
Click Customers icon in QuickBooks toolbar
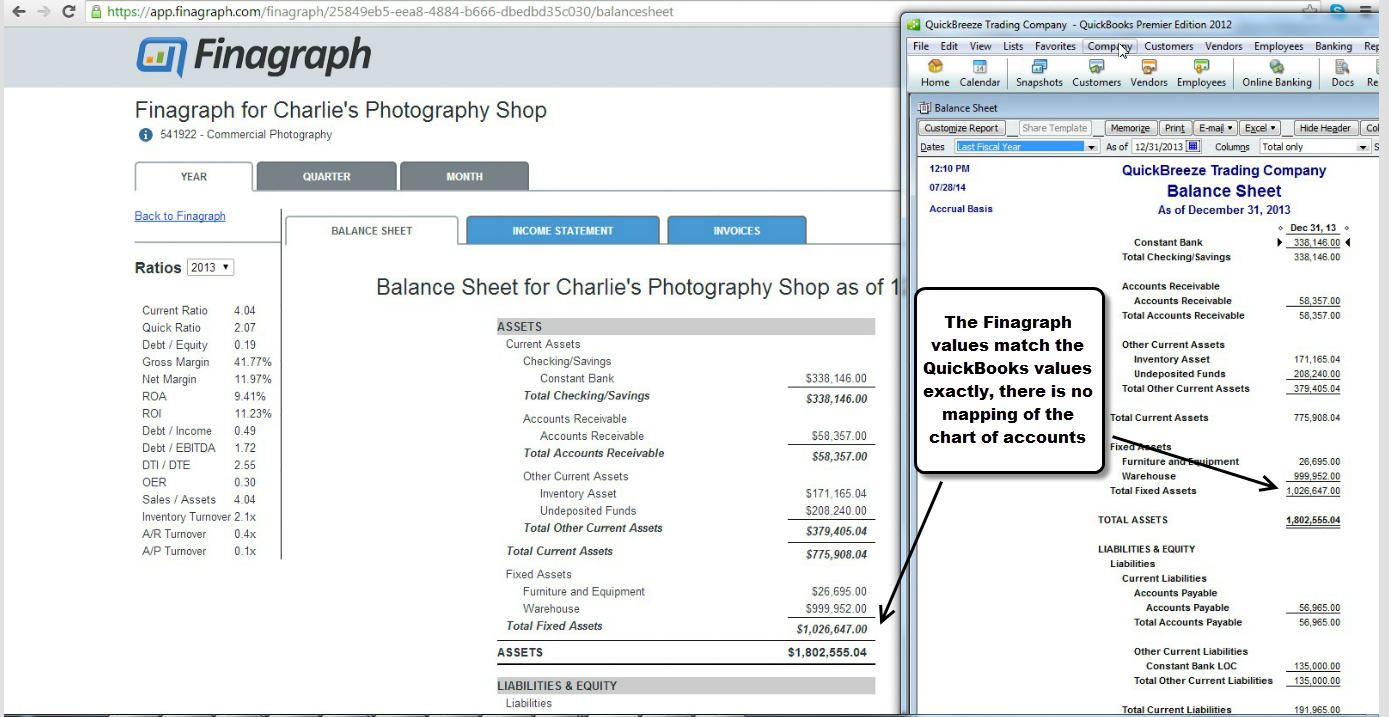(x=1097, y=73)
